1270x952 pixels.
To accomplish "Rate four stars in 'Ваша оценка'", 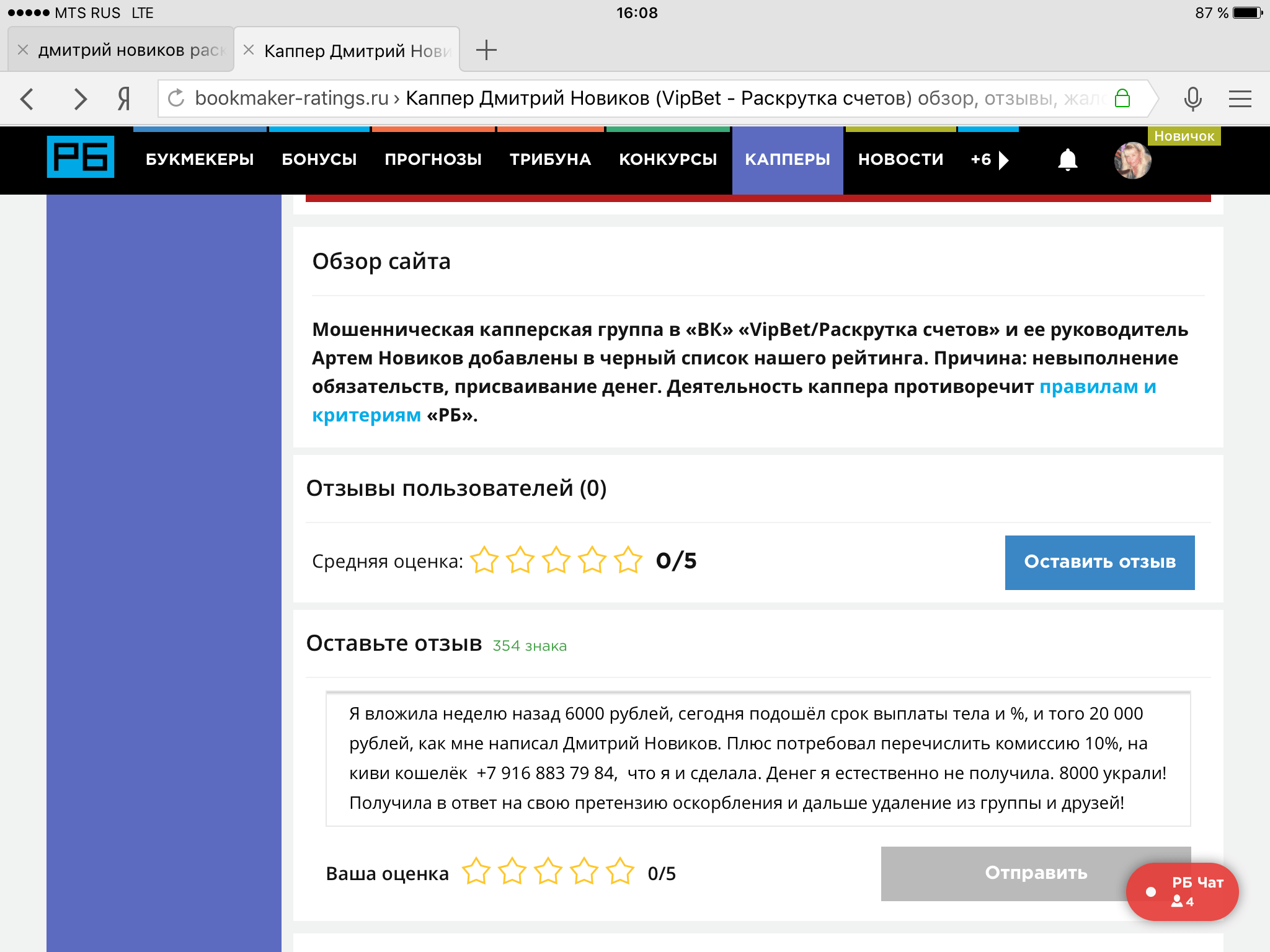I will click(x=584, y=871).
